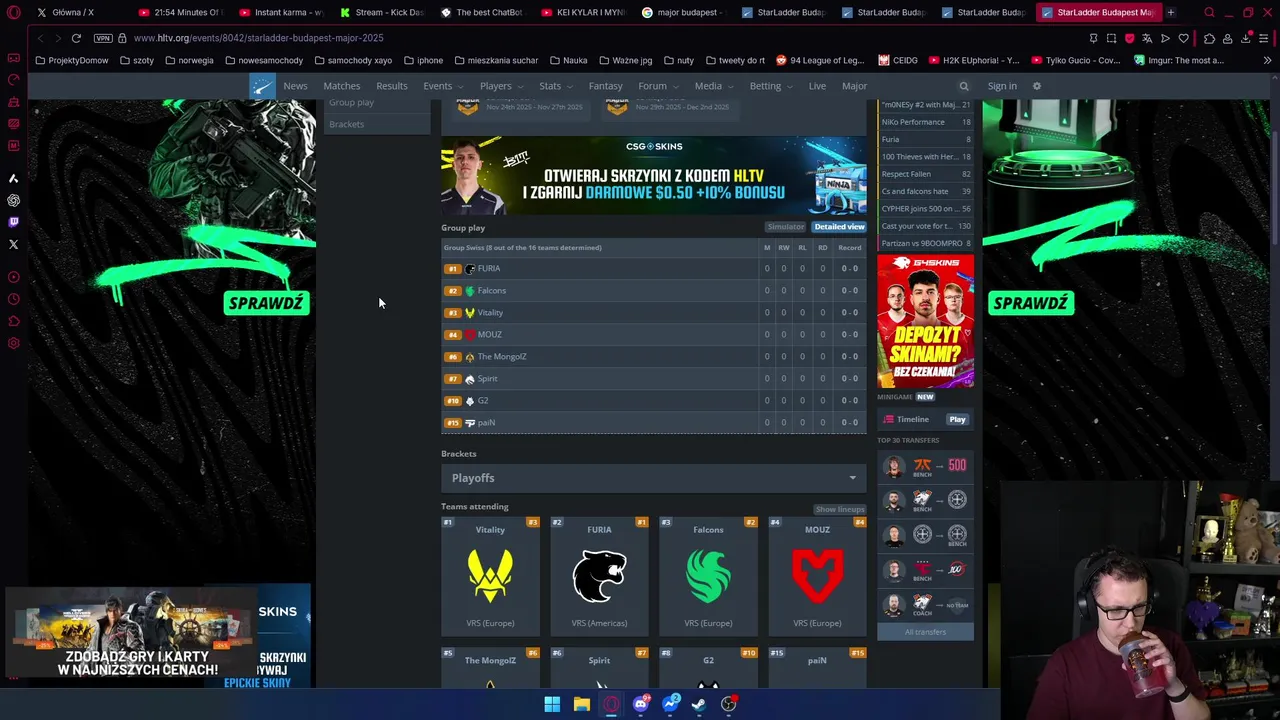This screenshot has width=1280, height=720.
Task: Open the Falcons team card
Action: coord(708,576)
